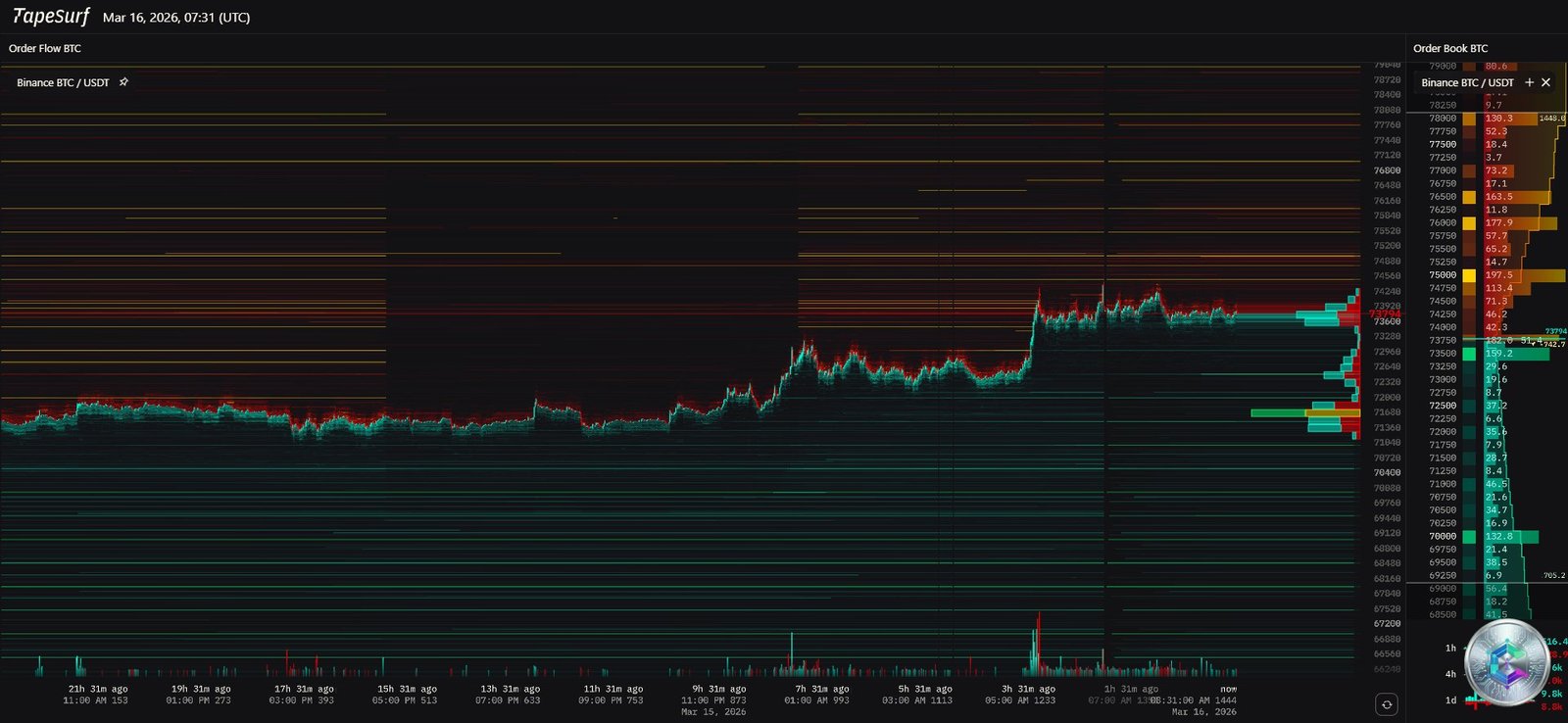Screen dimensions: 1568x723
Task: Click the 75000 order book price level
Action: click(1443, 275)
